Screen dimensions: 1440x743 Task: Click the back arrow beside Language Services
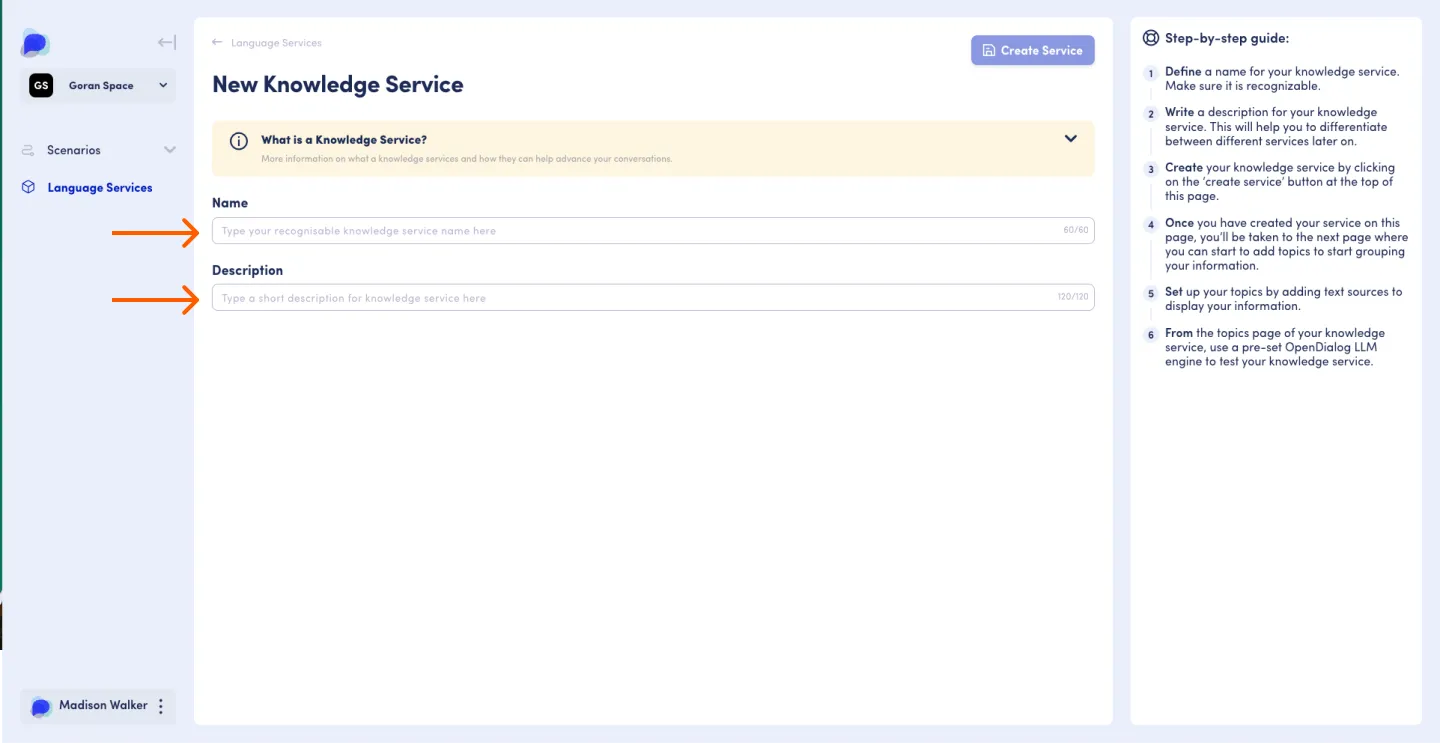[x=217, y=43]
